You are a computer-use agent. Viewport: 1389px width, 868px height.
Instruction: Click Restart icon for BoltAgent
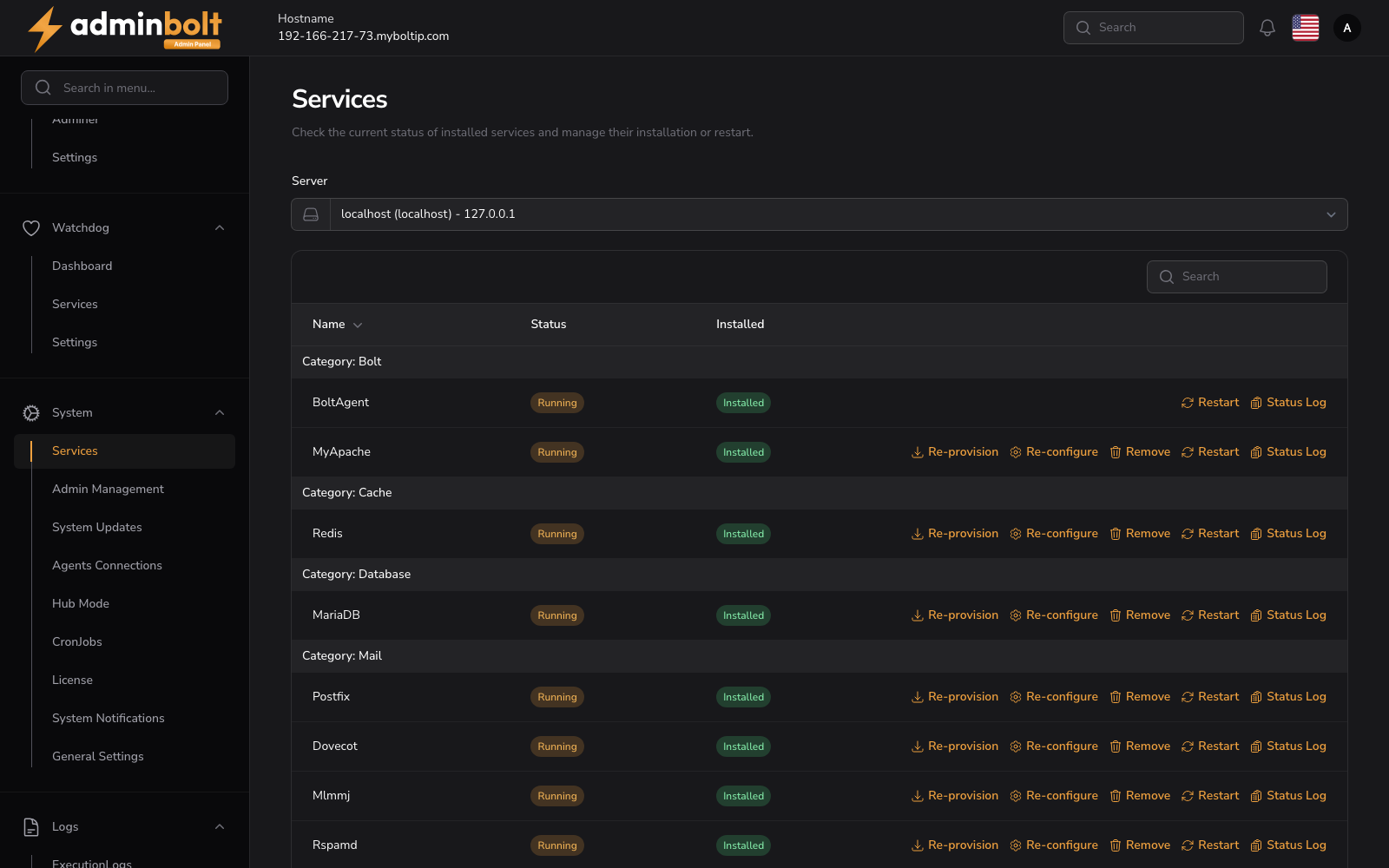(1188, 403)
